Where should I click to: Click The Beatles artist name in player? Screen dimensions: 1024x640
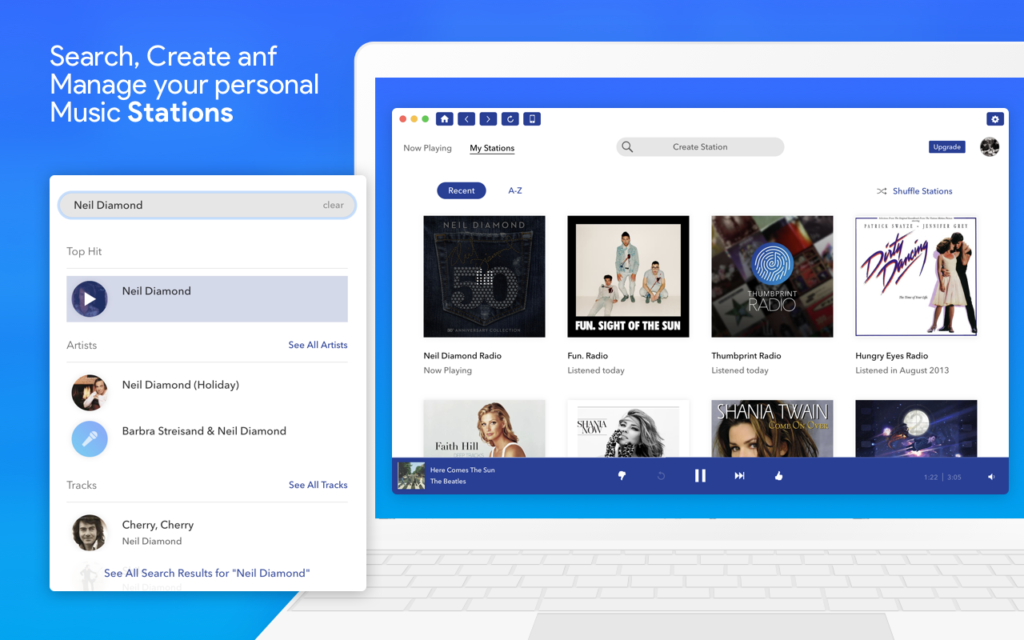tap(448, 481)
